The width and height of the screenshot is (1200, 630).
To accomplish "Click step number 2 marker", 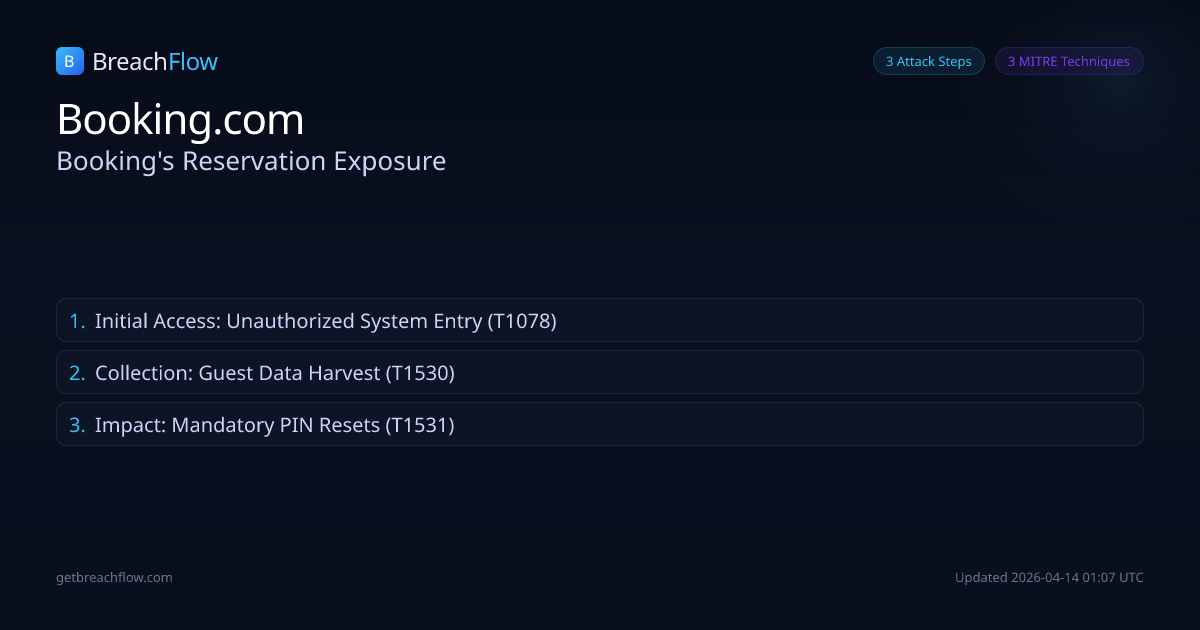I will click(x=77, y=373).
